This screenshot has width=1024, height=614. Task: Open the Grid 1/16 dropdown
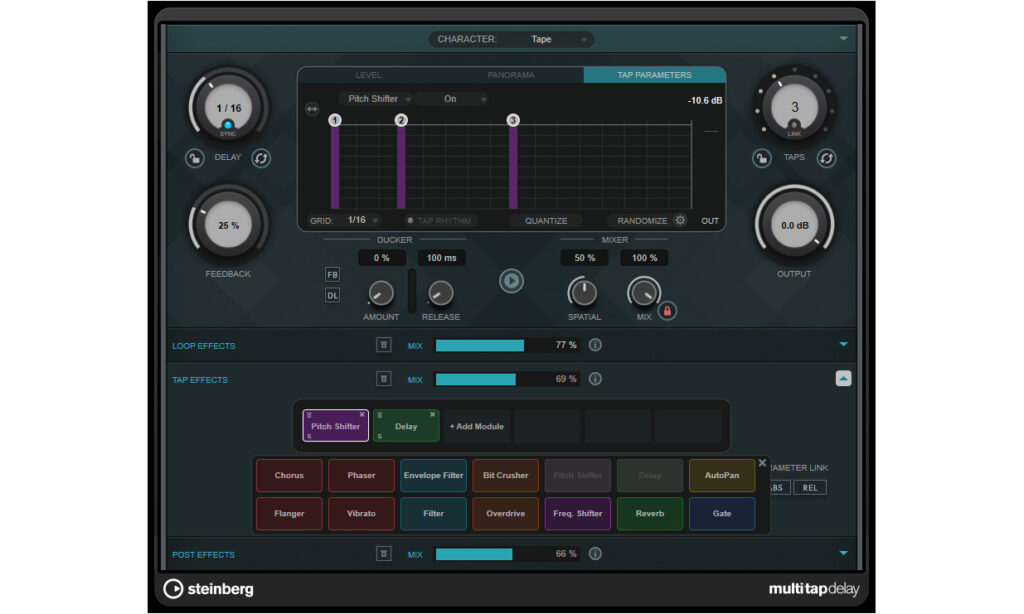click(x=361, y=220)
